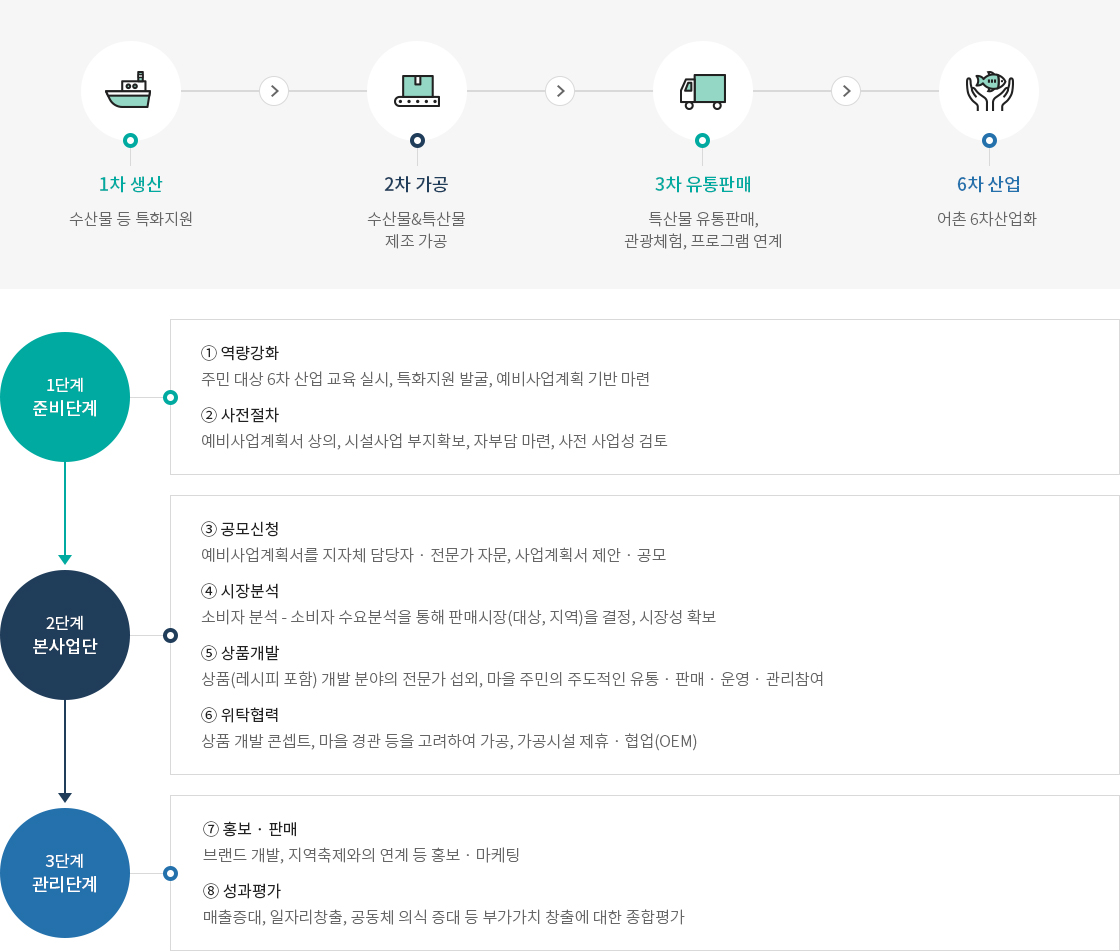Click the conveyor box icon for 2차 가공
This screenshot has height=951, width=1120.
[x=417, y=91]
